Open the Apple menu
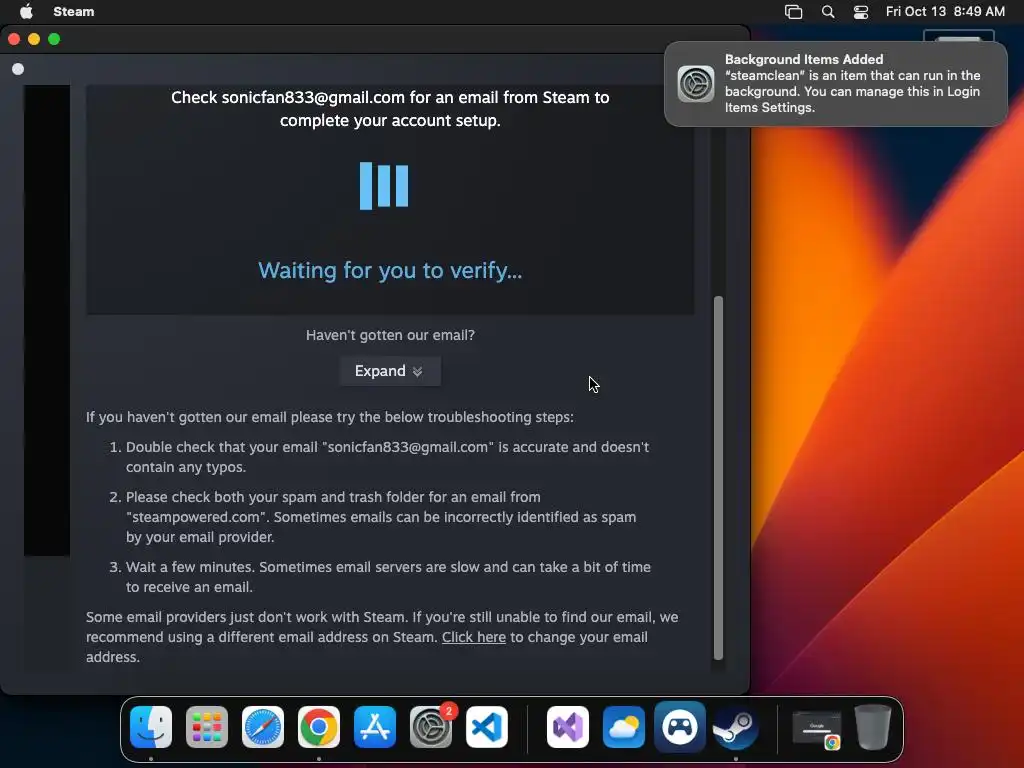The height and width of the screenshot is (768, 1024). click(x=26, y=11)
